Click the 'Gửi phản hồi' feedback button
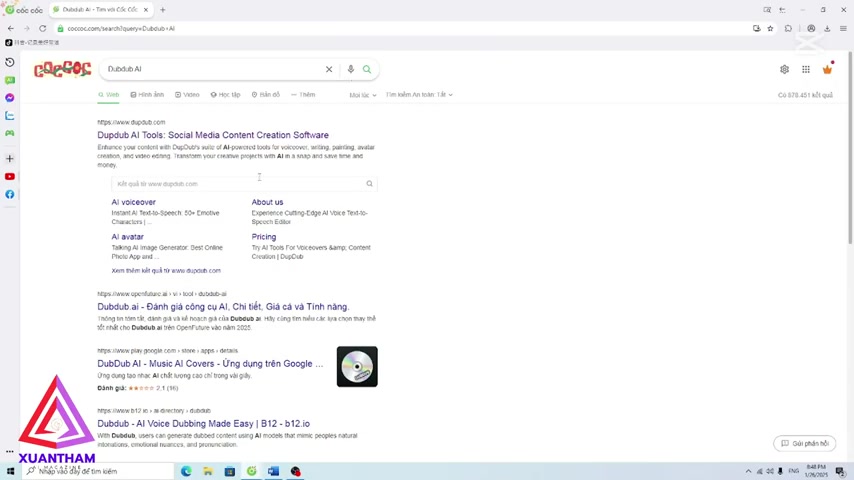 pos(804,443)
